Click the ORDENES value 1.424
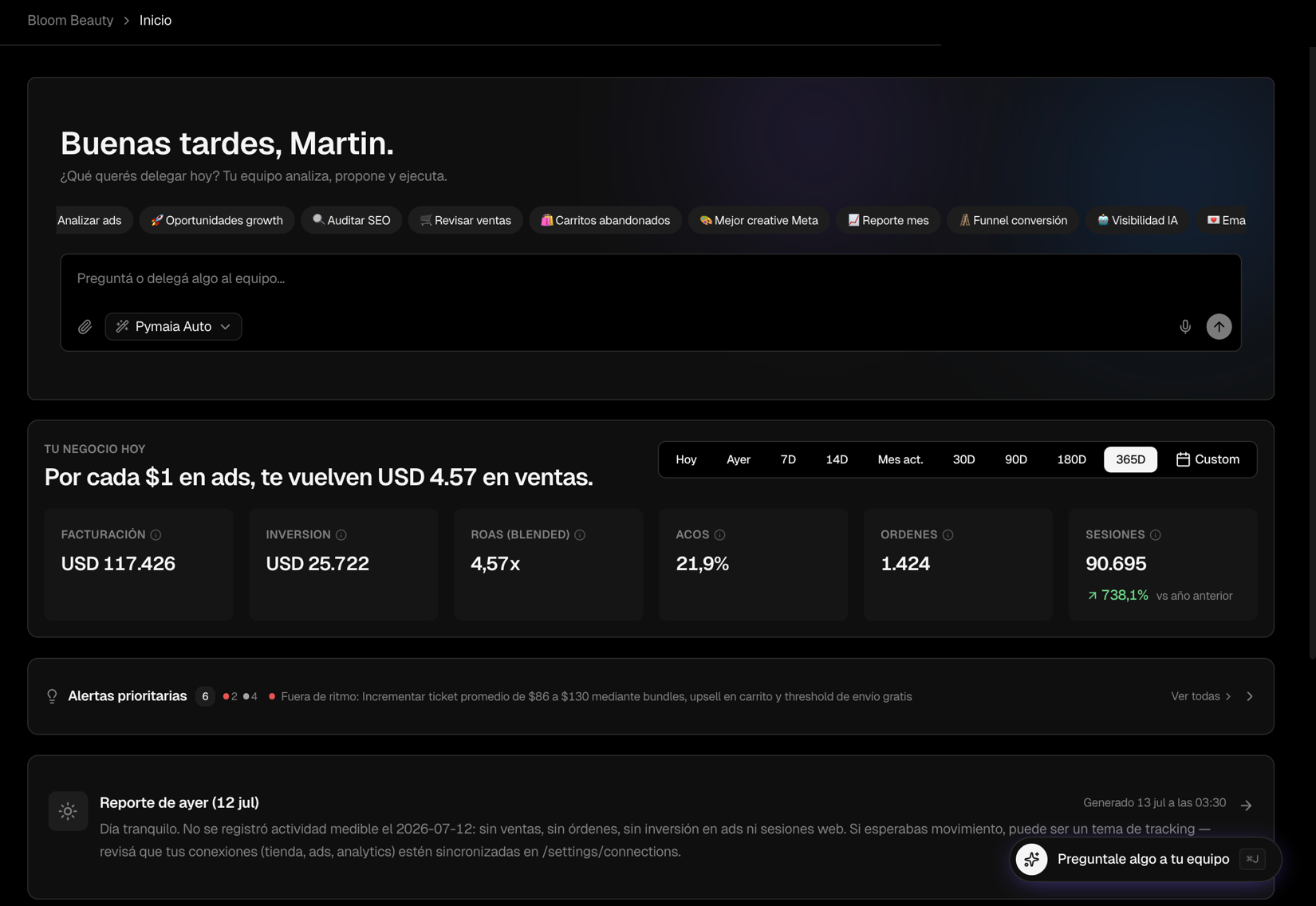This screenshot has height=906, width=1316. coord(905,564)
